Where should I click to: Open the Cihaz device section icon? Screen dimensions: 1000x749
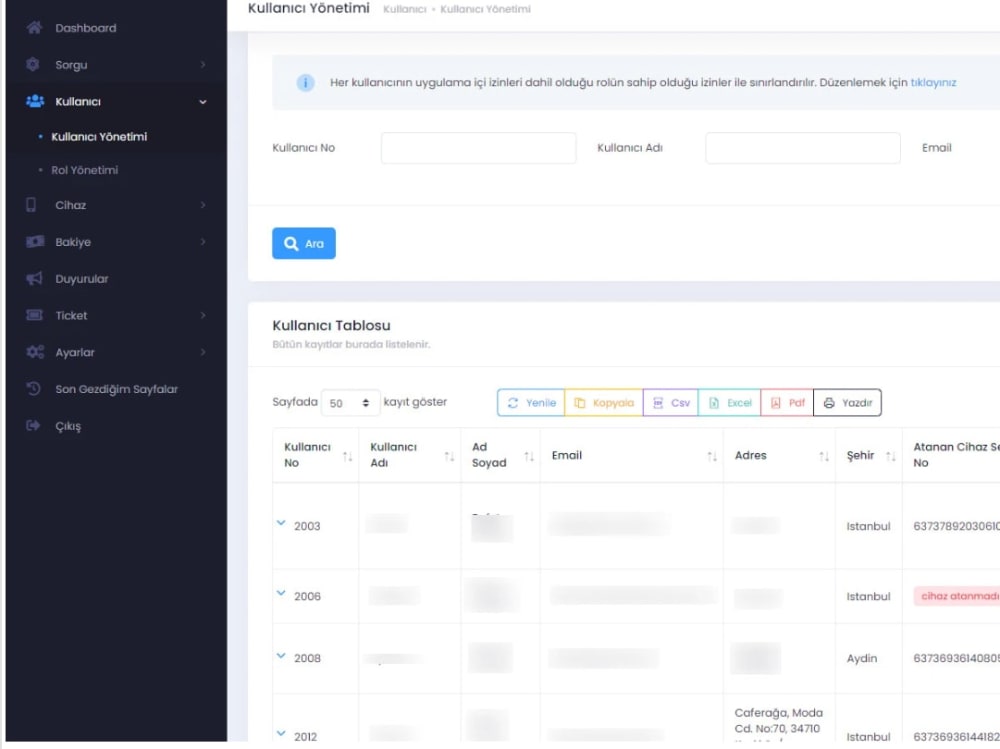point(32,205)
